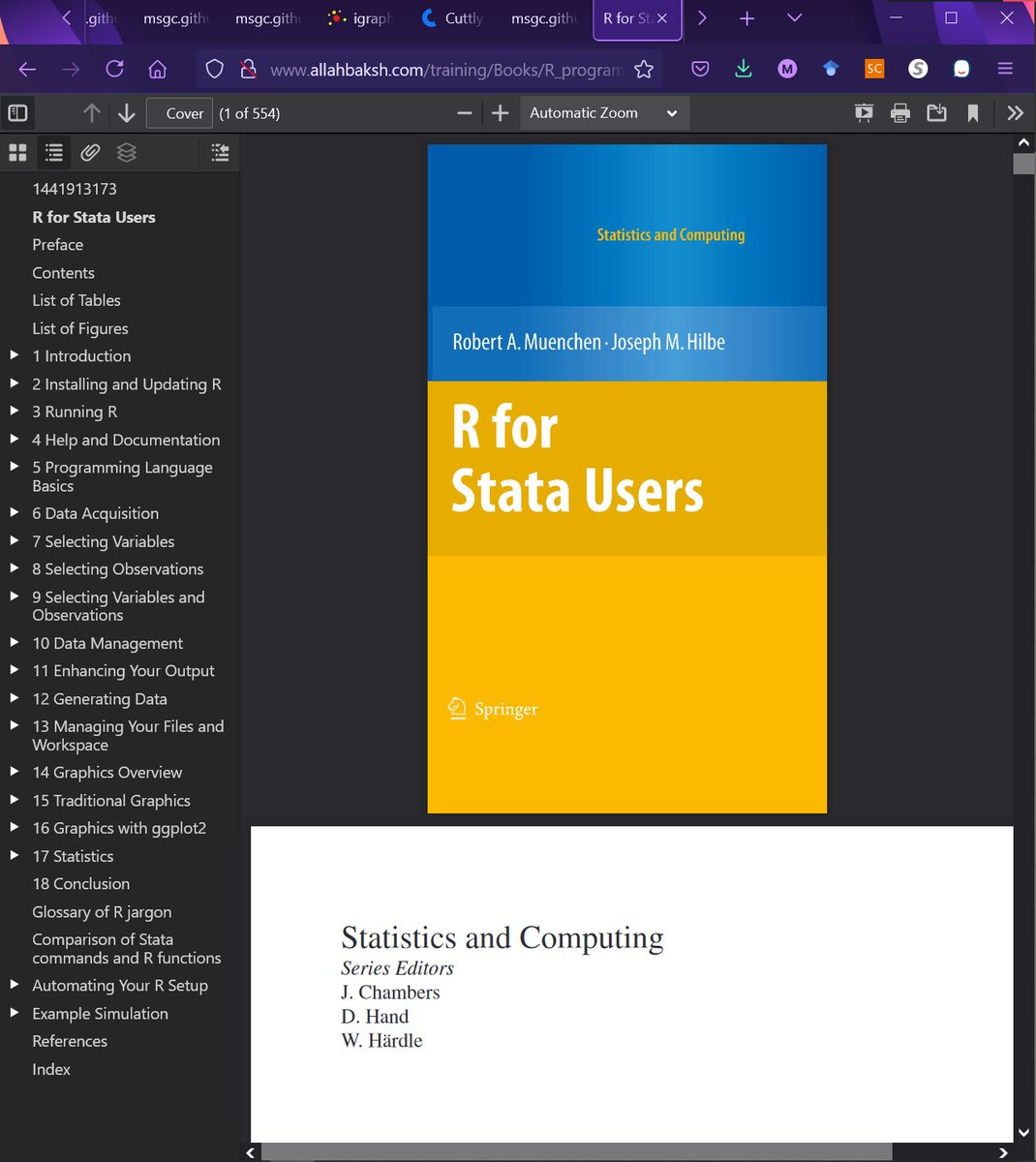Expand the 1 Introduction outline item
The image size is (1036, 1162).
[15, 355]
